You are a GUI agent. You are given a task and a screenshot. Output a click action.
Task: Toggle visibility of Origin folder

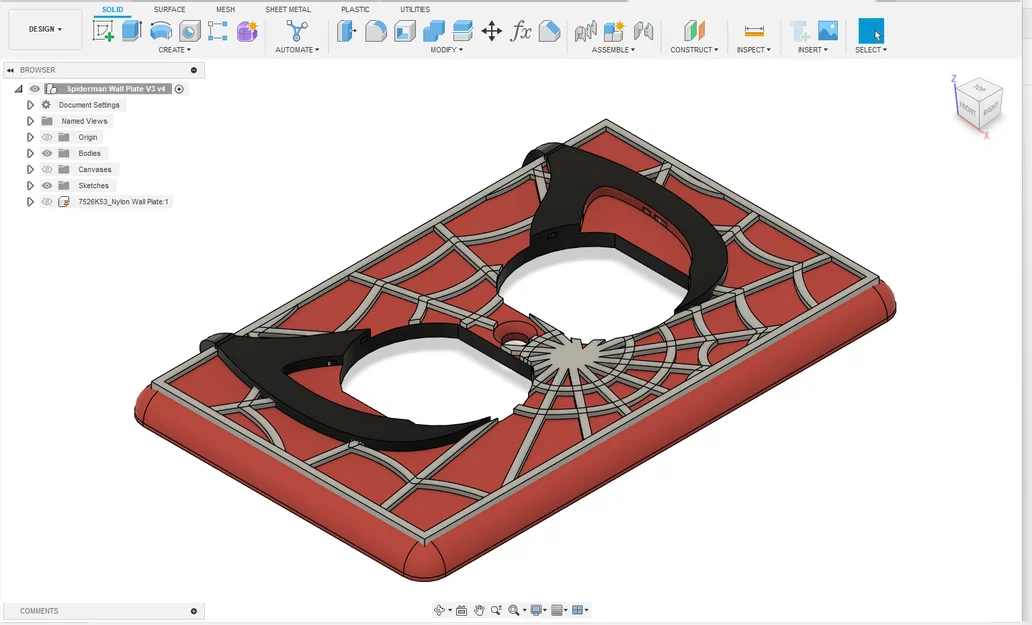(x=47, y=138)
